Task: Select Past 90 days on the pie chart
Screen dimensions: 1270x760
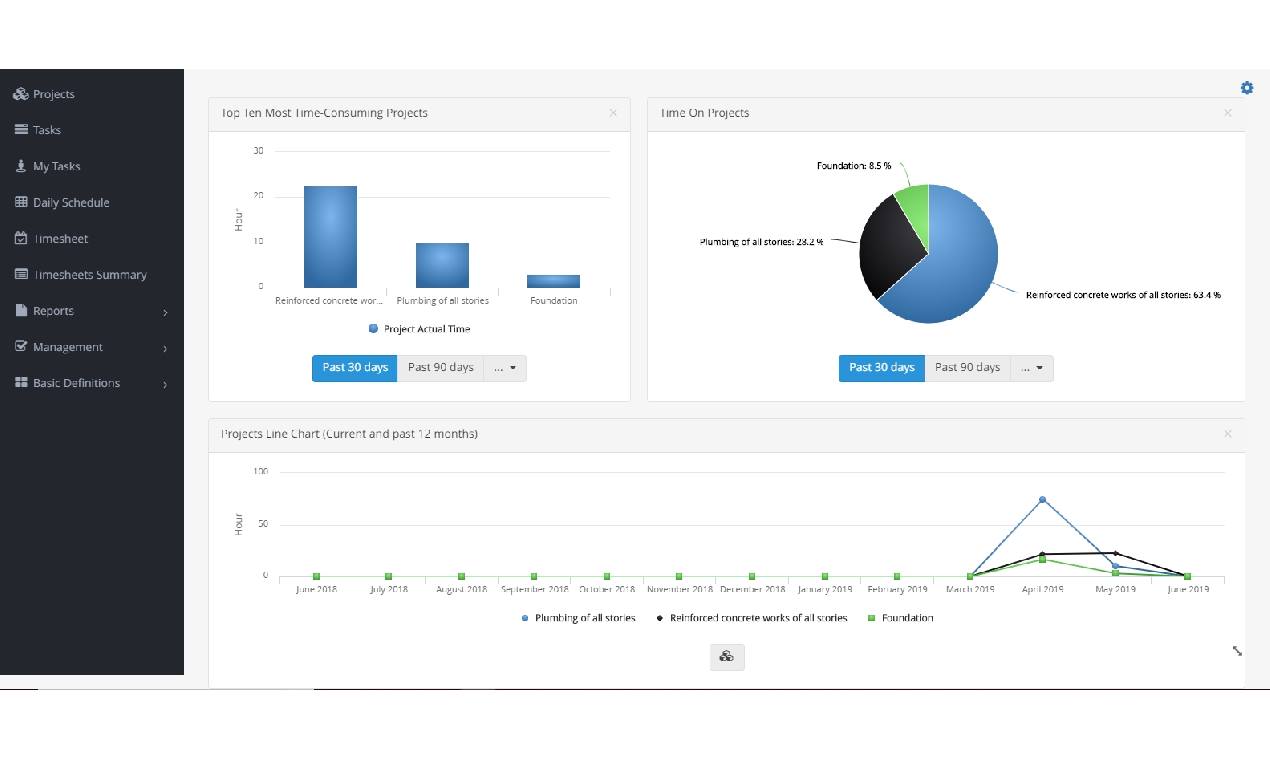Action: click(967, 368)
